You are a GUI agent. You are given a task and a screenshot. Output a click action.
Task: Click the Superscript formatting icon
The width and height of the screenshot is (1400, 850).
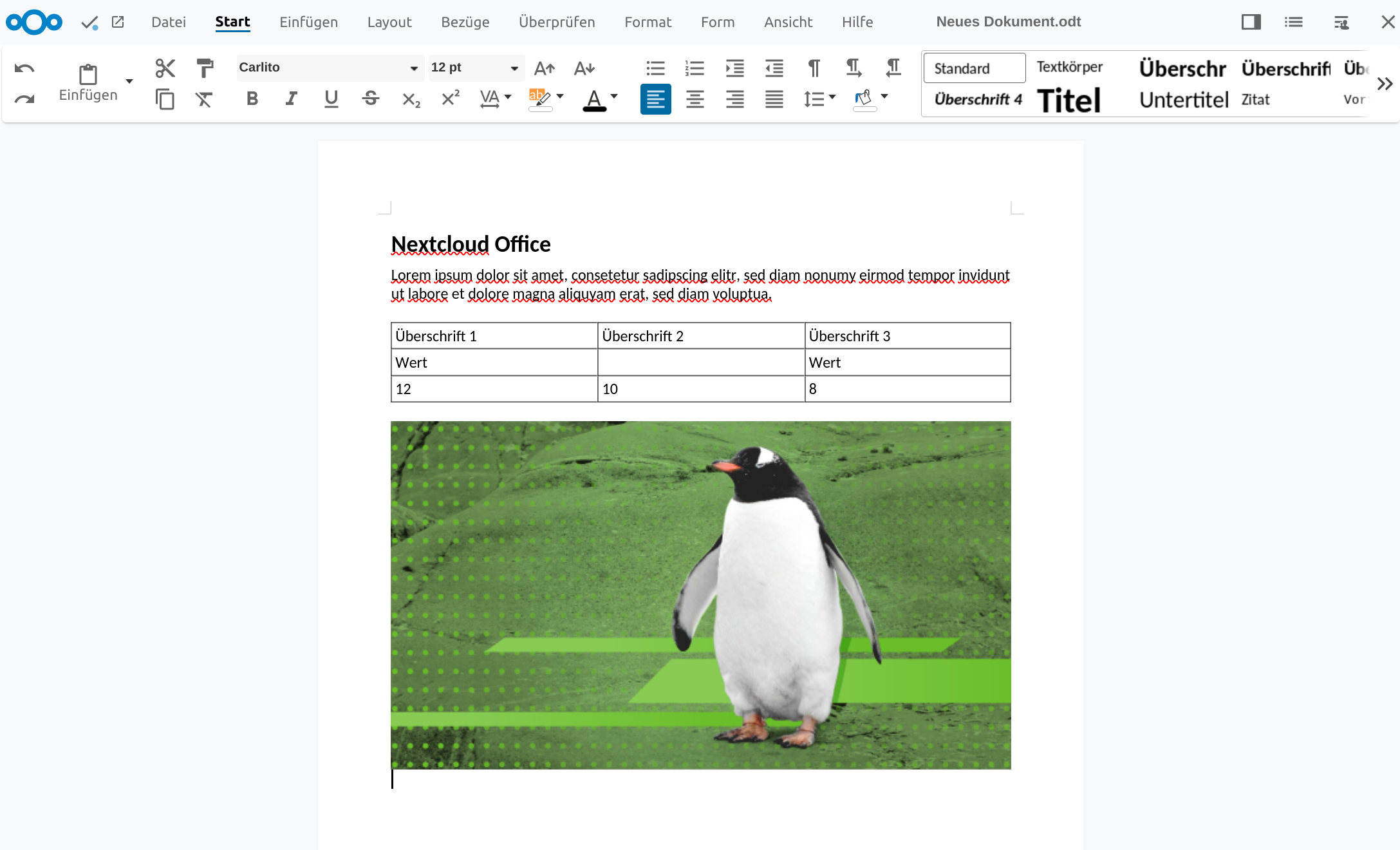click(x=450, y=99)
